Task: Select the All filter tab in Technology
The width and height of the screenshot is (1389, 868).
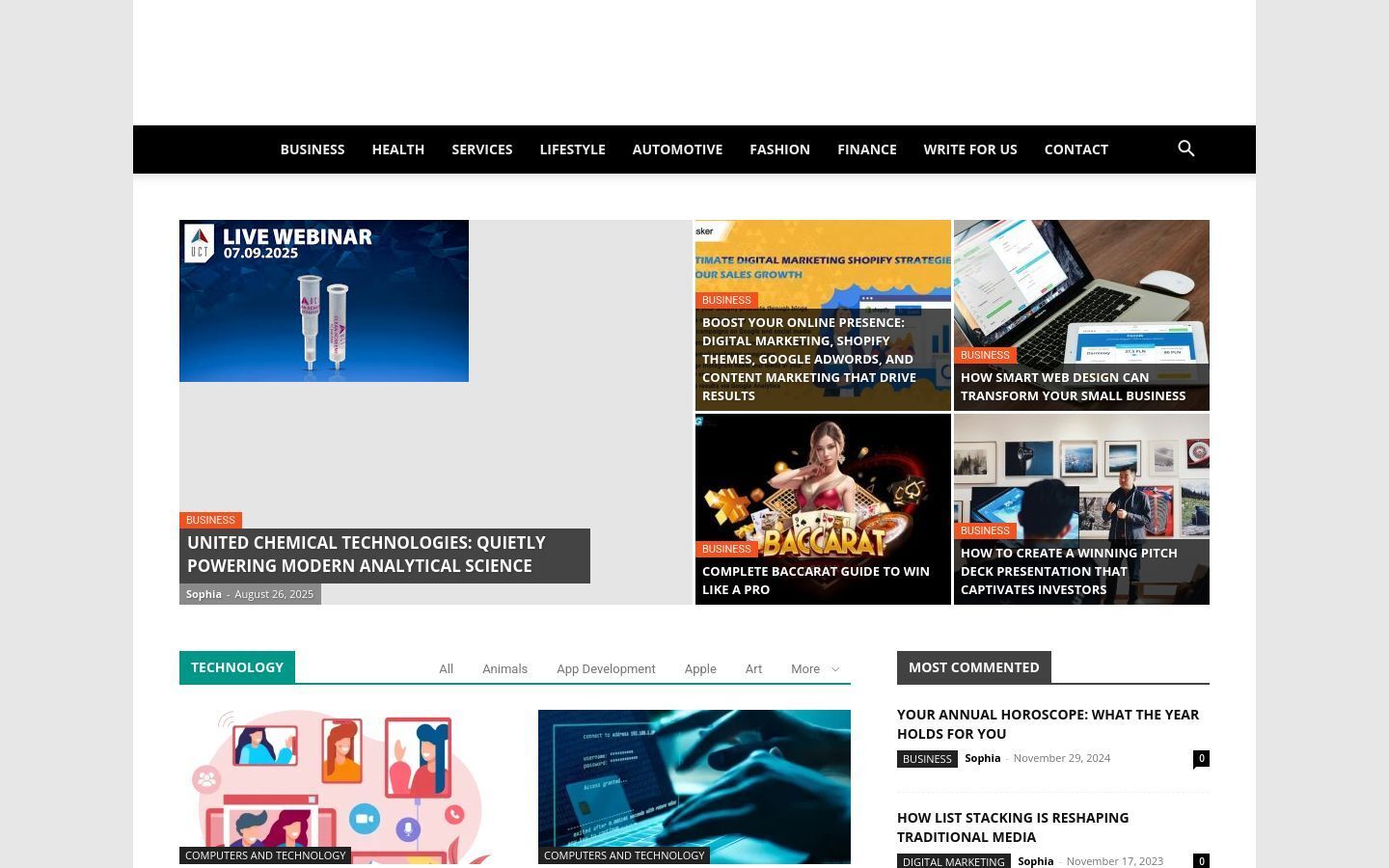Action: tap(446, 669)
